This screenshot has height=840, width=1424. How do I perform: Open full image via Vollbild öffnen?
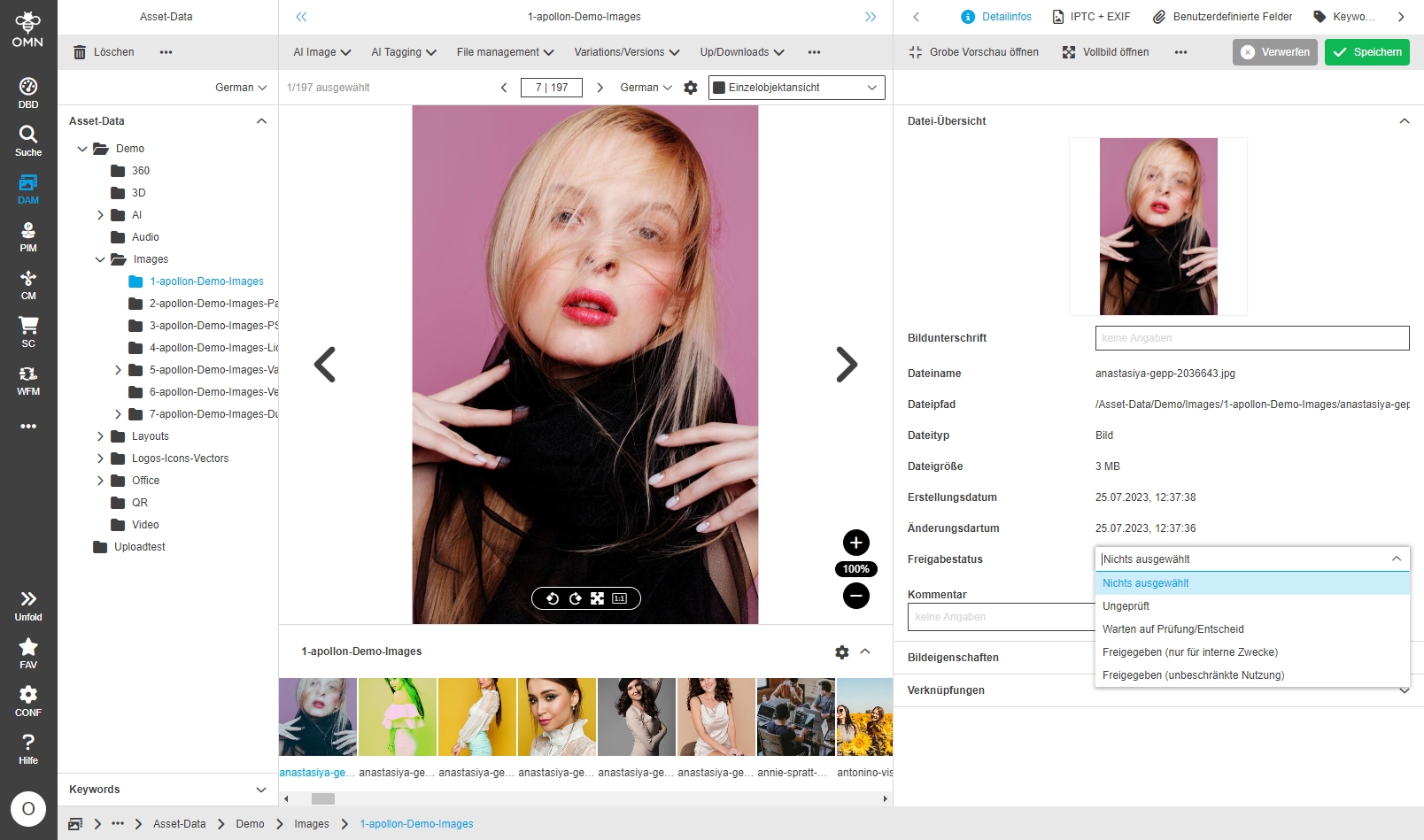pyautogui.click(x=1105, y=52)
